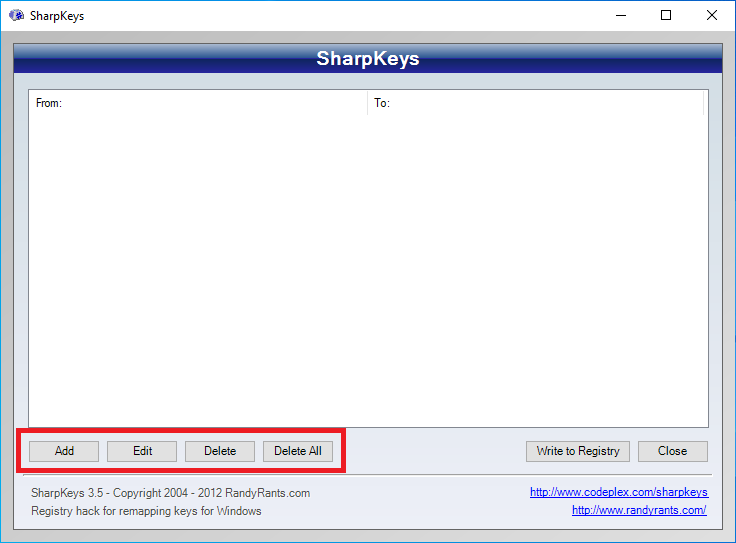Image resolution: width=736 pixels, height=543 pixels.
Task: Close the window using the title bar X
Action: click(x=712, y=16)
